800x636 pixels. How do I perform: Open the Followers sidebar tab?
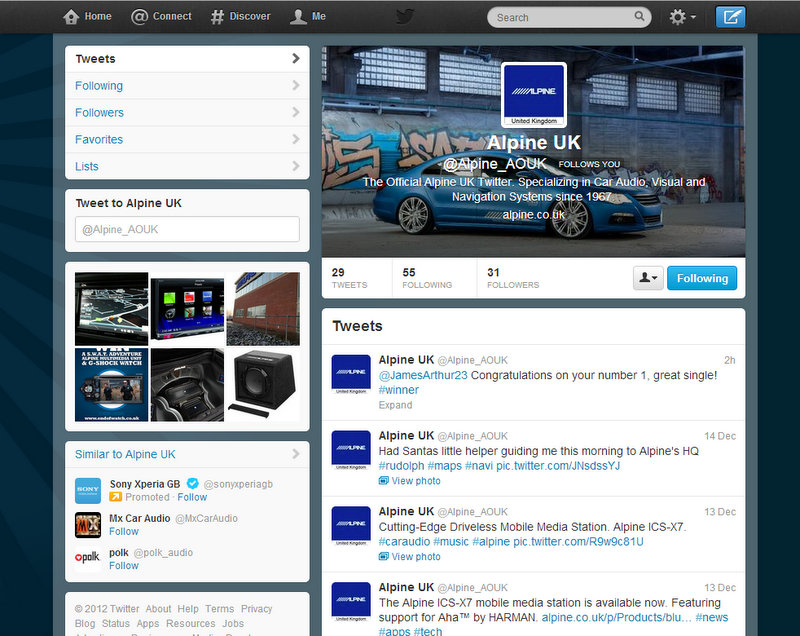pyautogui.click(x=187, y=113)
